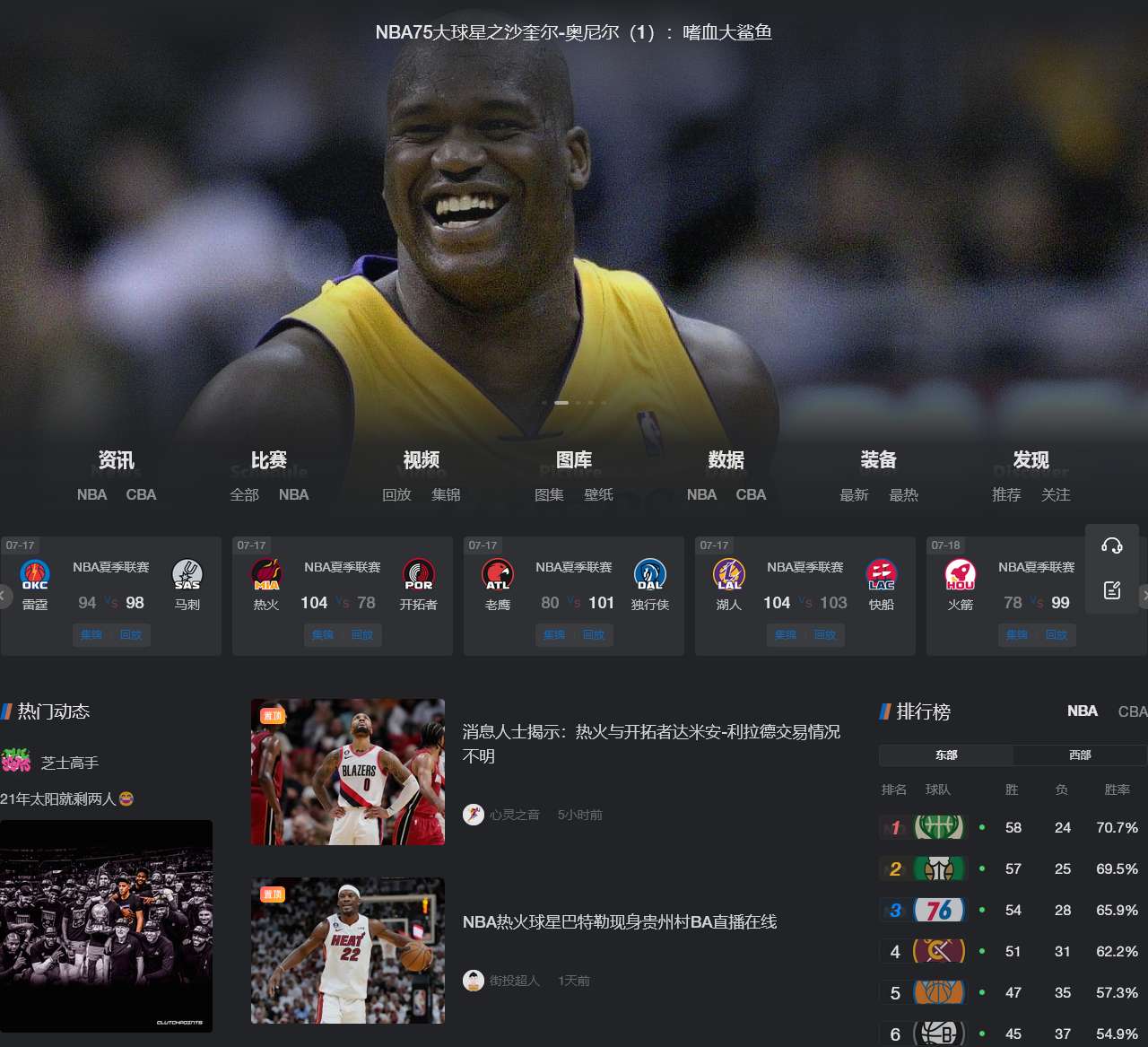
Task: Open the 达米安-利拉德交易 news headline
Action: [652, 744]
